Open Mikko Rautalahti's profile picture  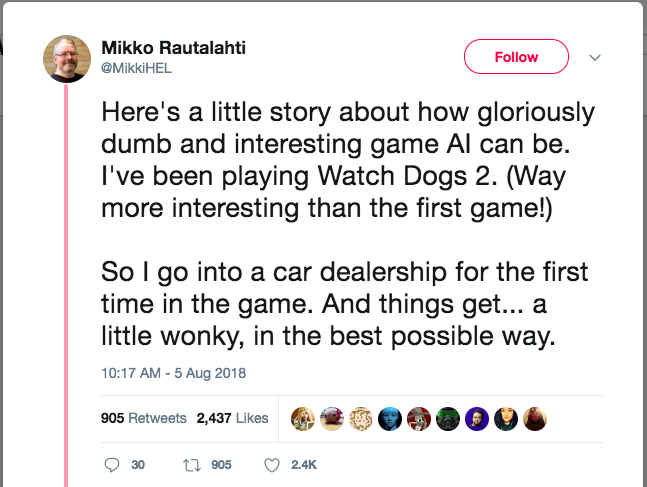[x=68, y=59]
